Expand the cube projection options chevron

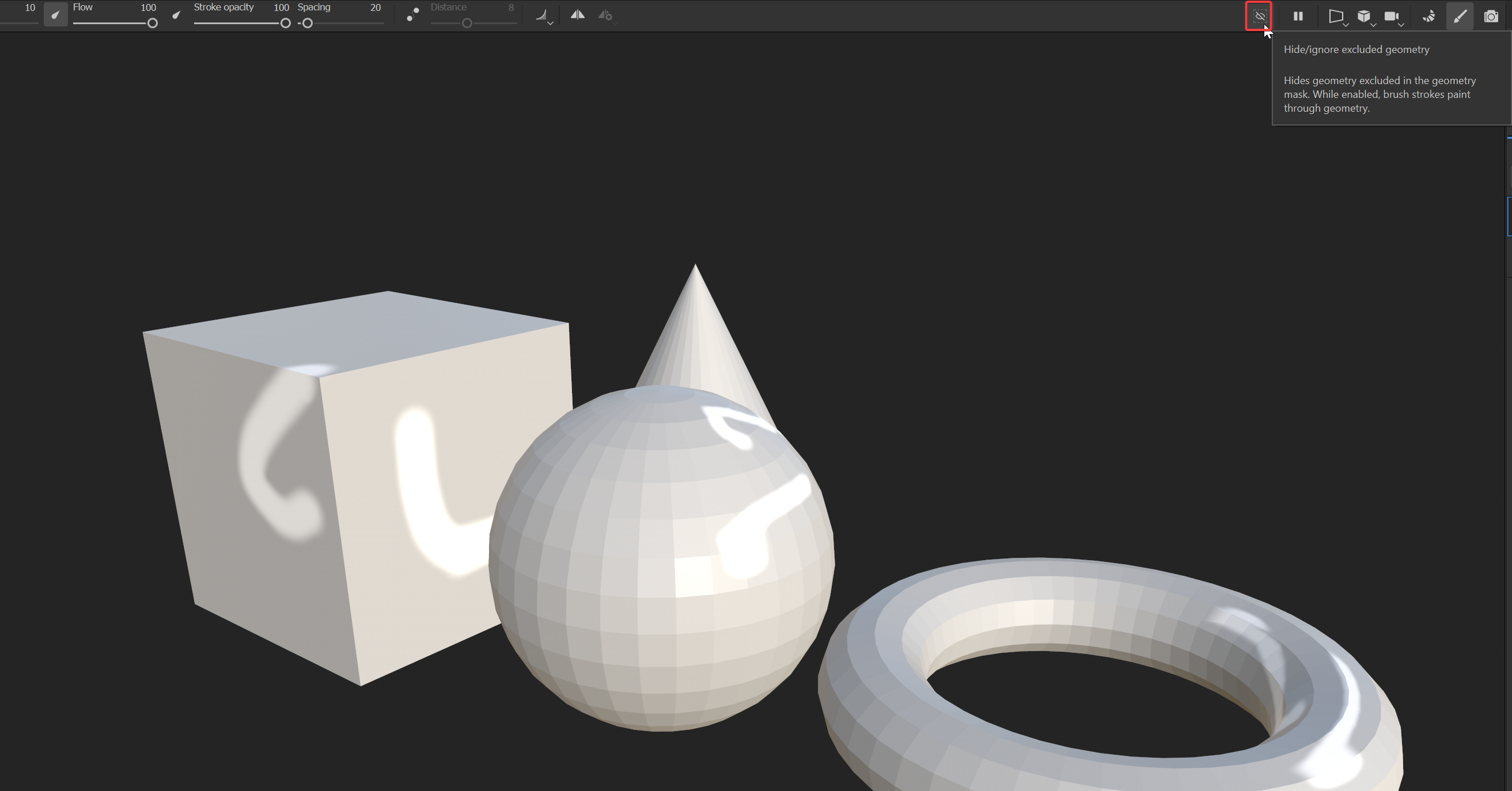tap(1374, 25)
